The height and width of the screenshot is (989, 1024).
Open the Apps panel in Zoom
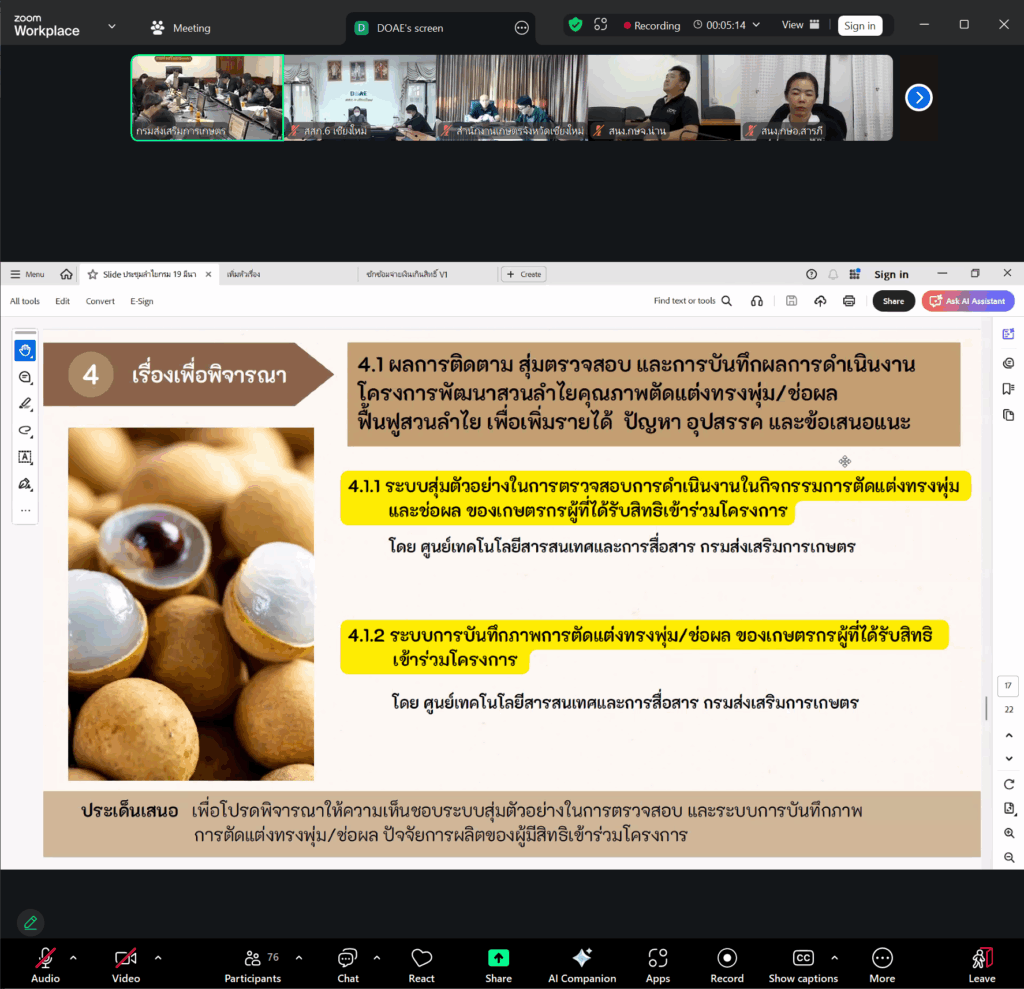[657, 964]
